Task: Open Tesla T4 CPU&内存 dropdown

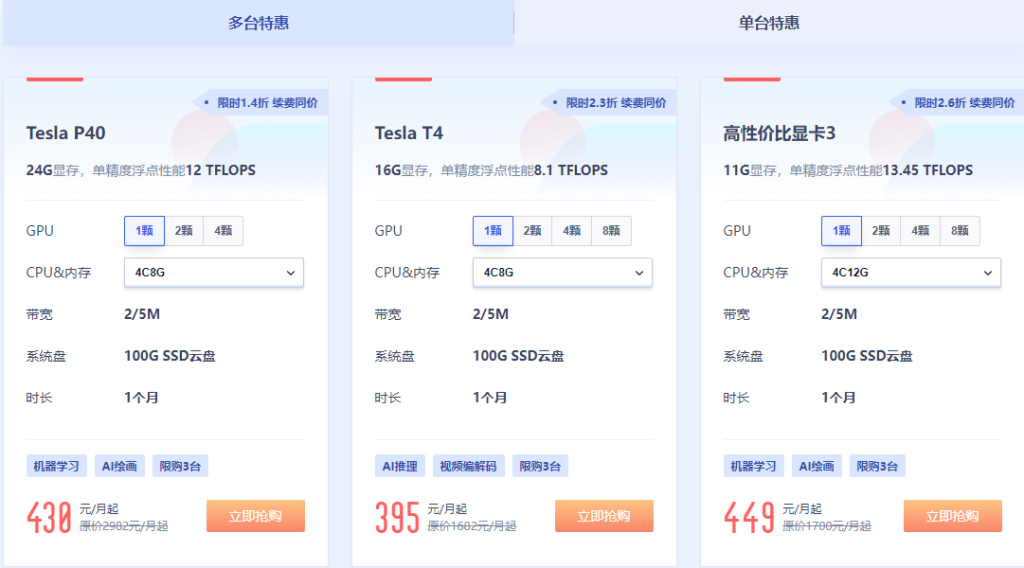Action: pos(562,272)
